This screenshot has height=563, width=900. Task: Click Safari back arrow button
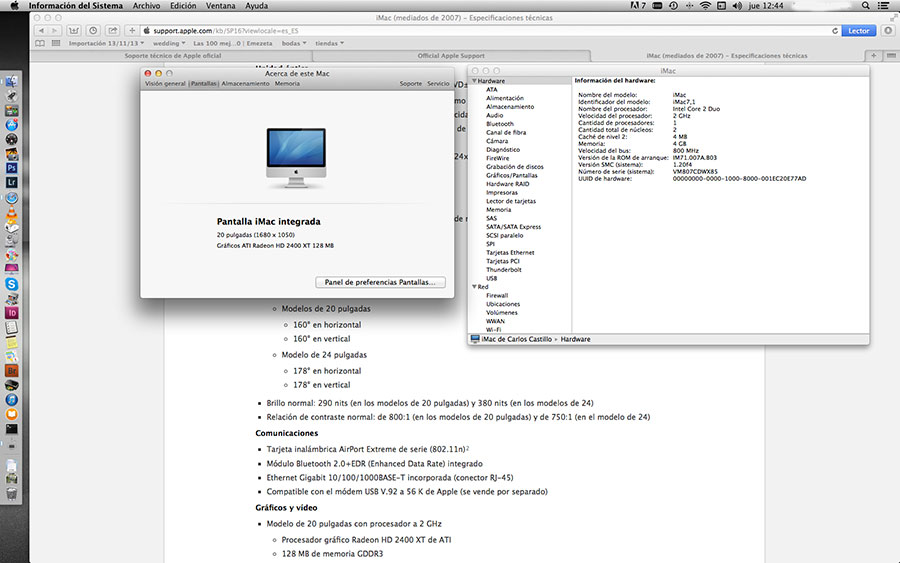coord(41,30)
